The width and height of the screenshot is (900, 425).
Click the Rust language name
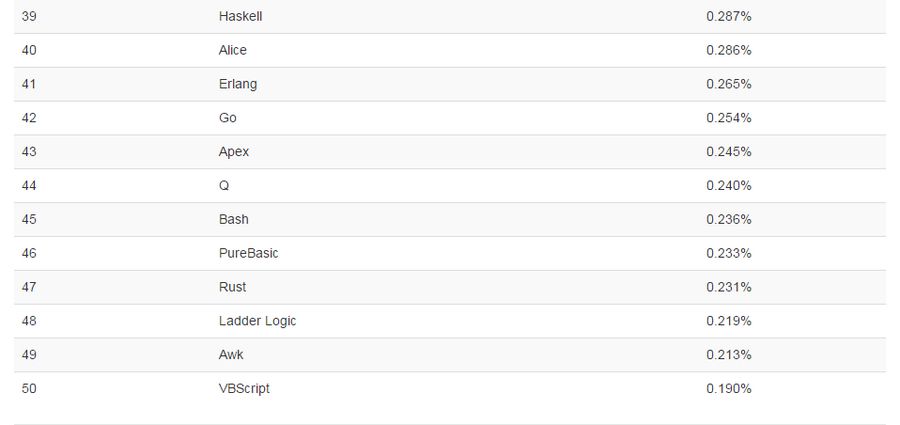click(x=232, y=287)
